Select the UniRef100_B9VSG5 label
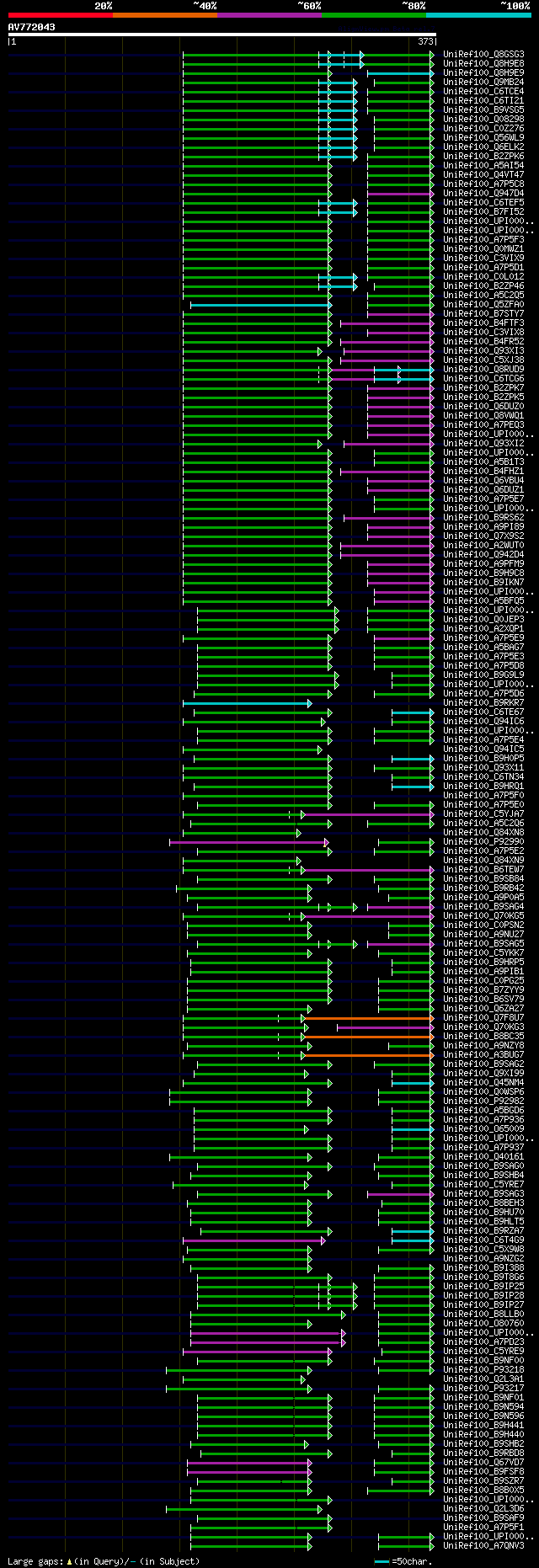 pyautogui.click(x=483, y=110)
